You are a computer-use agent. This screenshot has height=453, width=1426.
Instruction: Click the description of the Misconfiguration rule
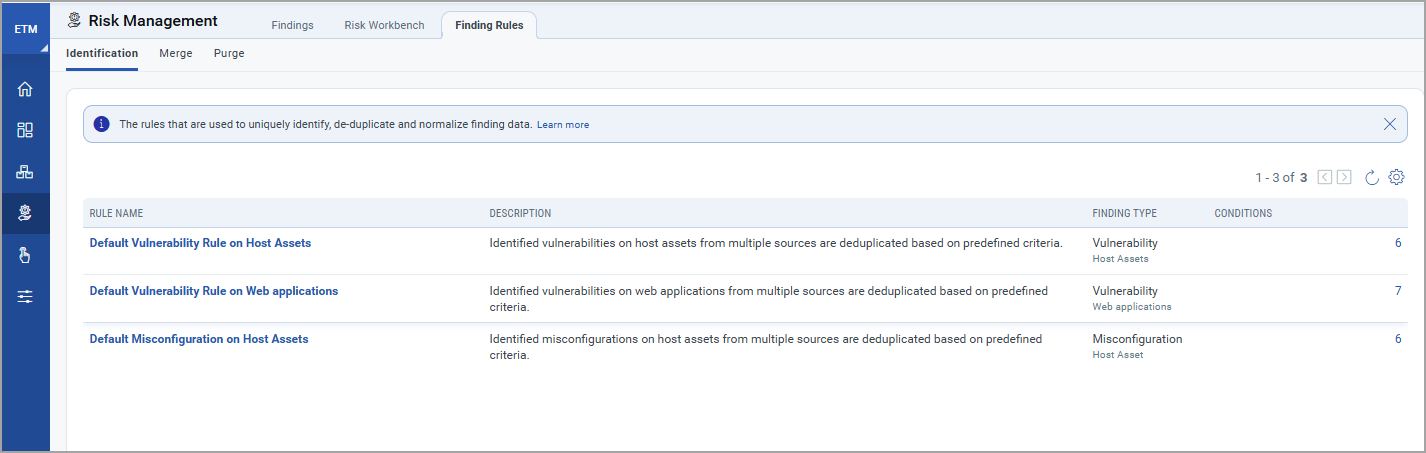(765, 347)
